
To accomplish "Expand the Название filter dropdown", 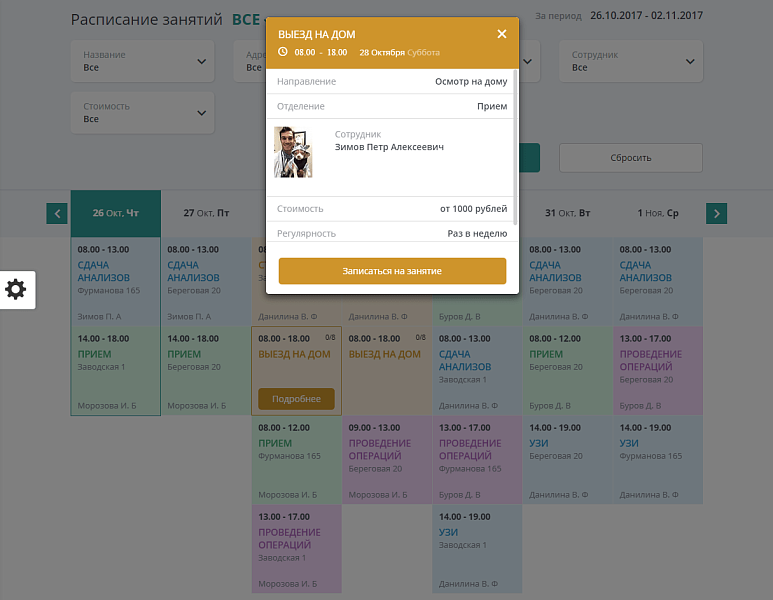I will [142, 62].
